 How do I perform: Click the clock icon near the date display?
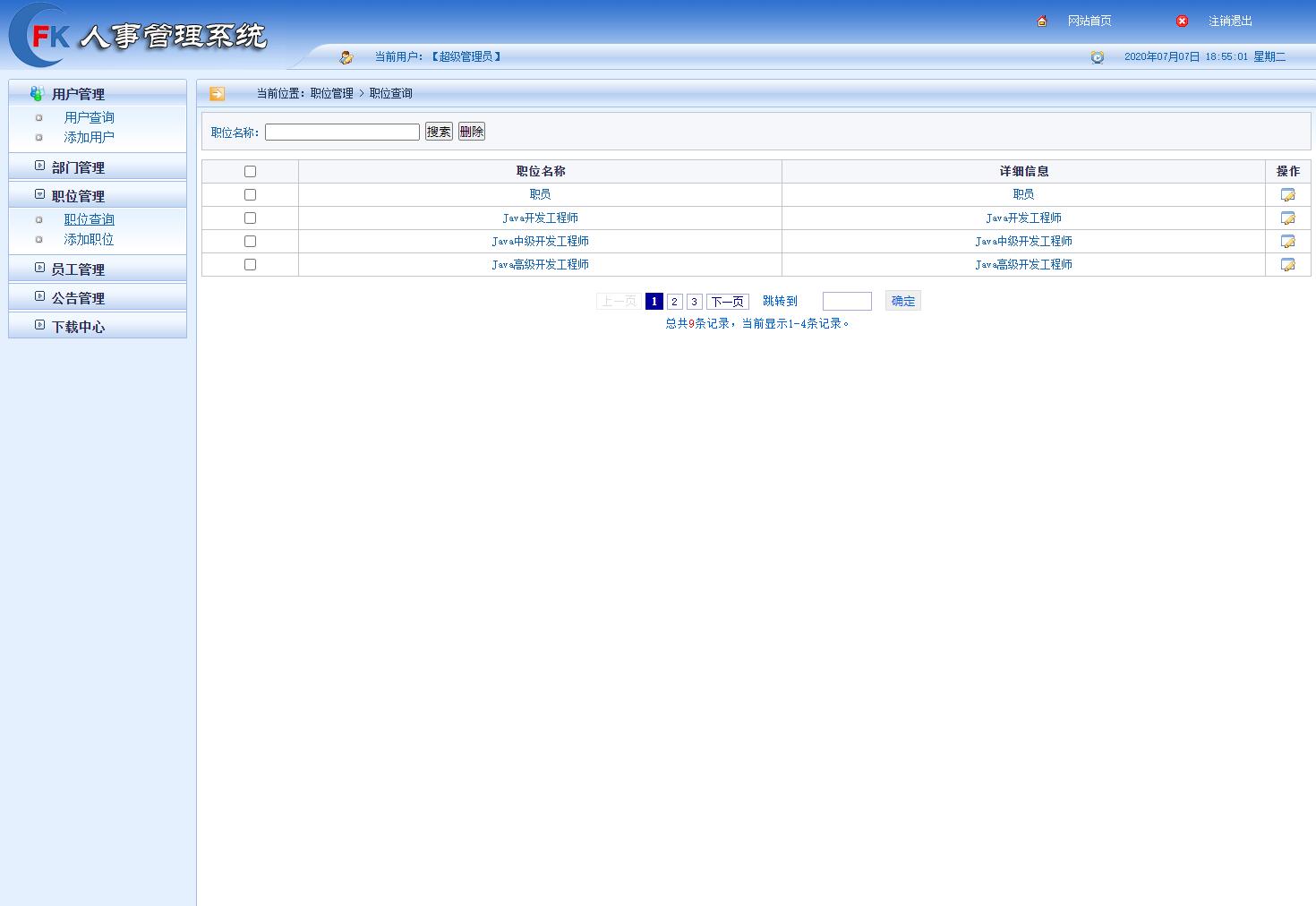coord(1098,56)
